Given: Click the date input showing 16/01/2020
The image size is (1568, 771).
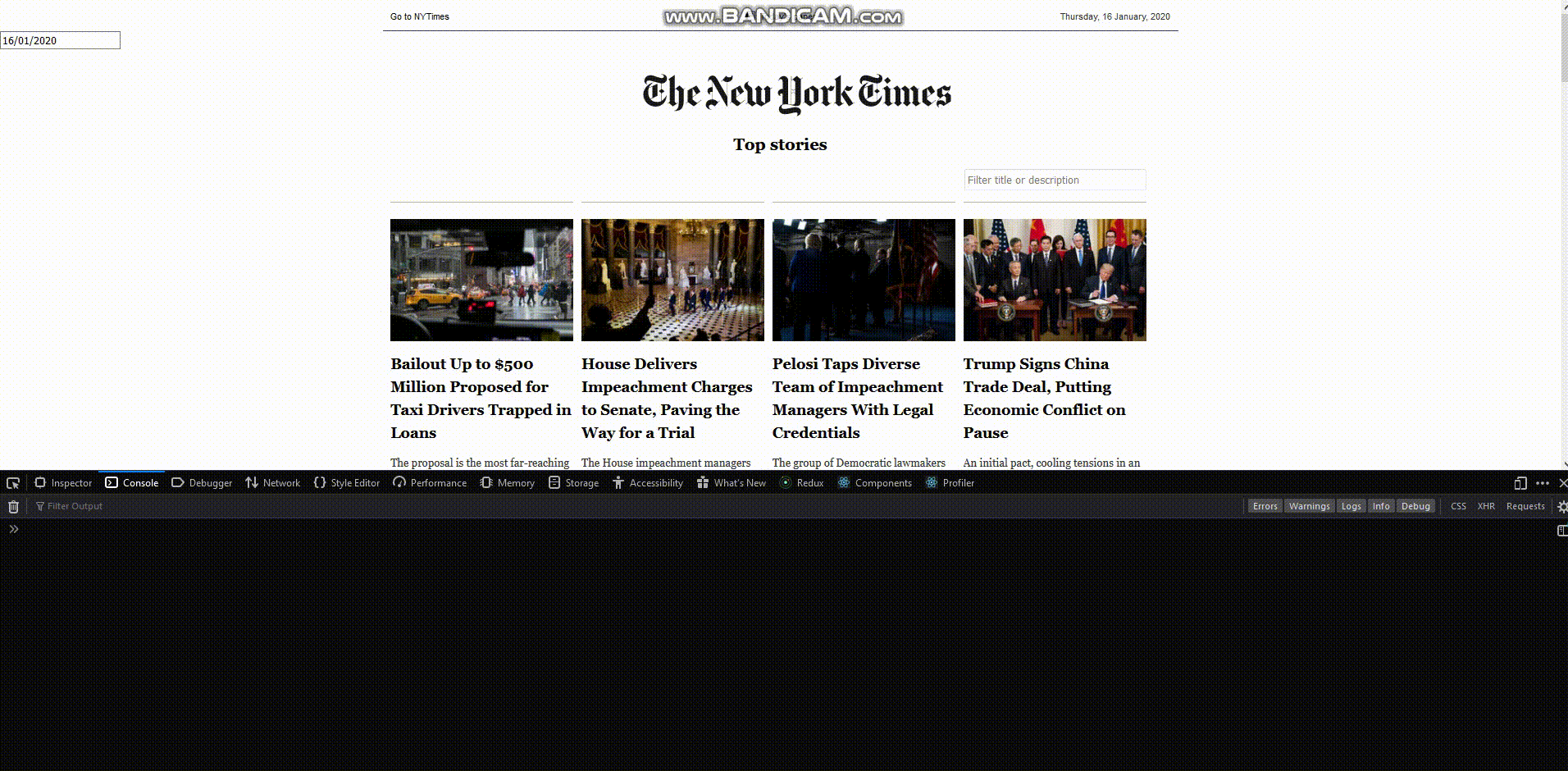Looking at the screenshot, I should (x=60, y=40).
